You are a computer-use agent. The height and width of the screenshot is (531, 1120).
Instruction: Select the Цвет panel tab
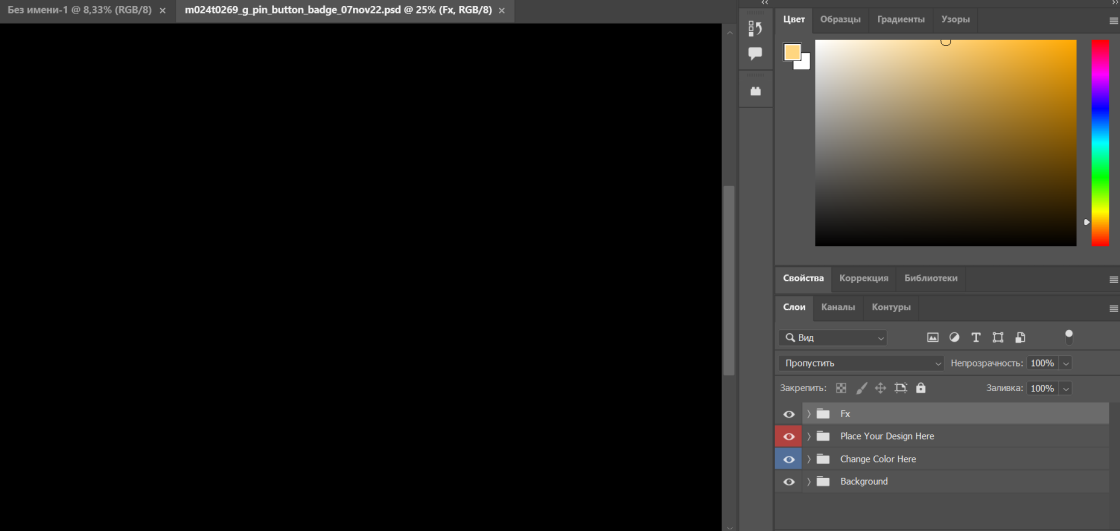coord(794,19)
